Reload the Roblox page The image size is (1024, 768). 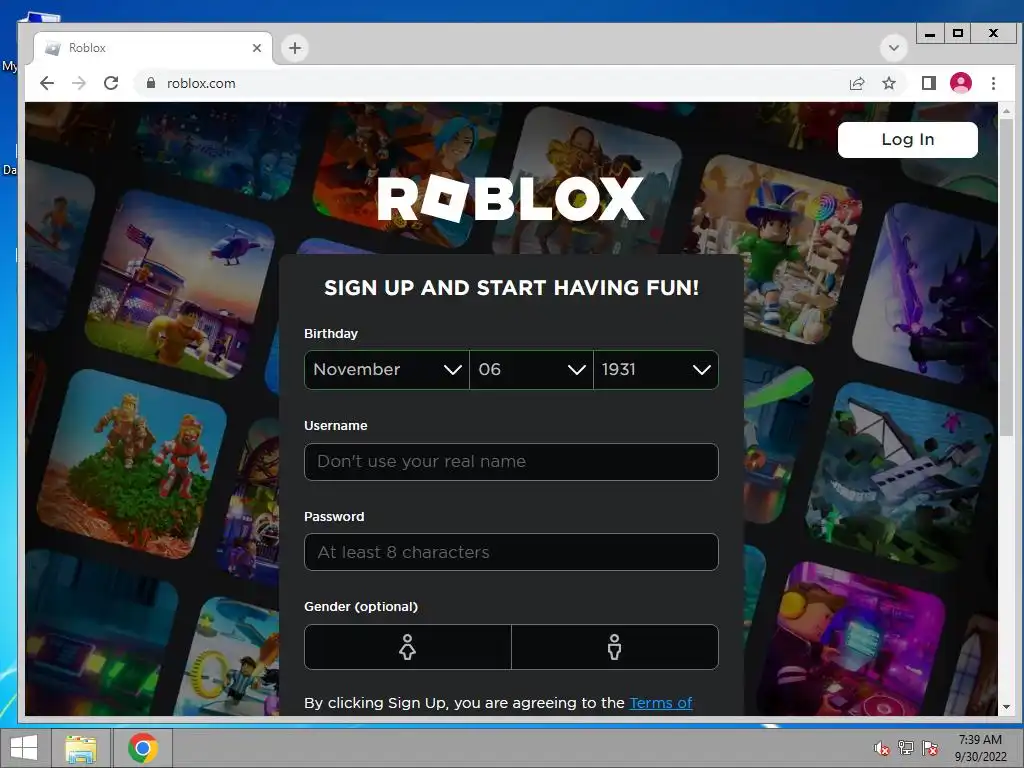[x=111, y=83]
